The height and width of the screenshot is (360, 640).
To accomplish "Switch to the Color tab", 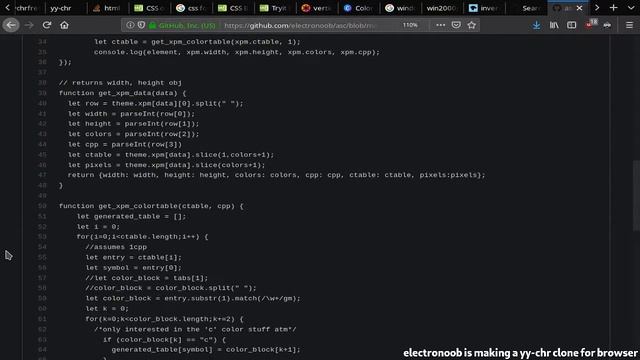I will pos(359,8).
